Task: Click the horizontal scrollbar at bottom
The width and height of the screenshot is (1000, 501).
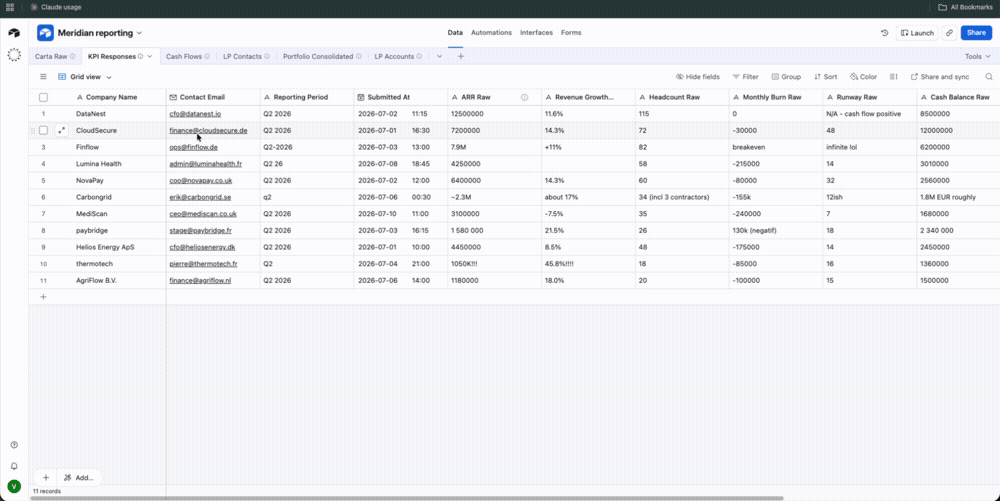Action: coord(407,498)
